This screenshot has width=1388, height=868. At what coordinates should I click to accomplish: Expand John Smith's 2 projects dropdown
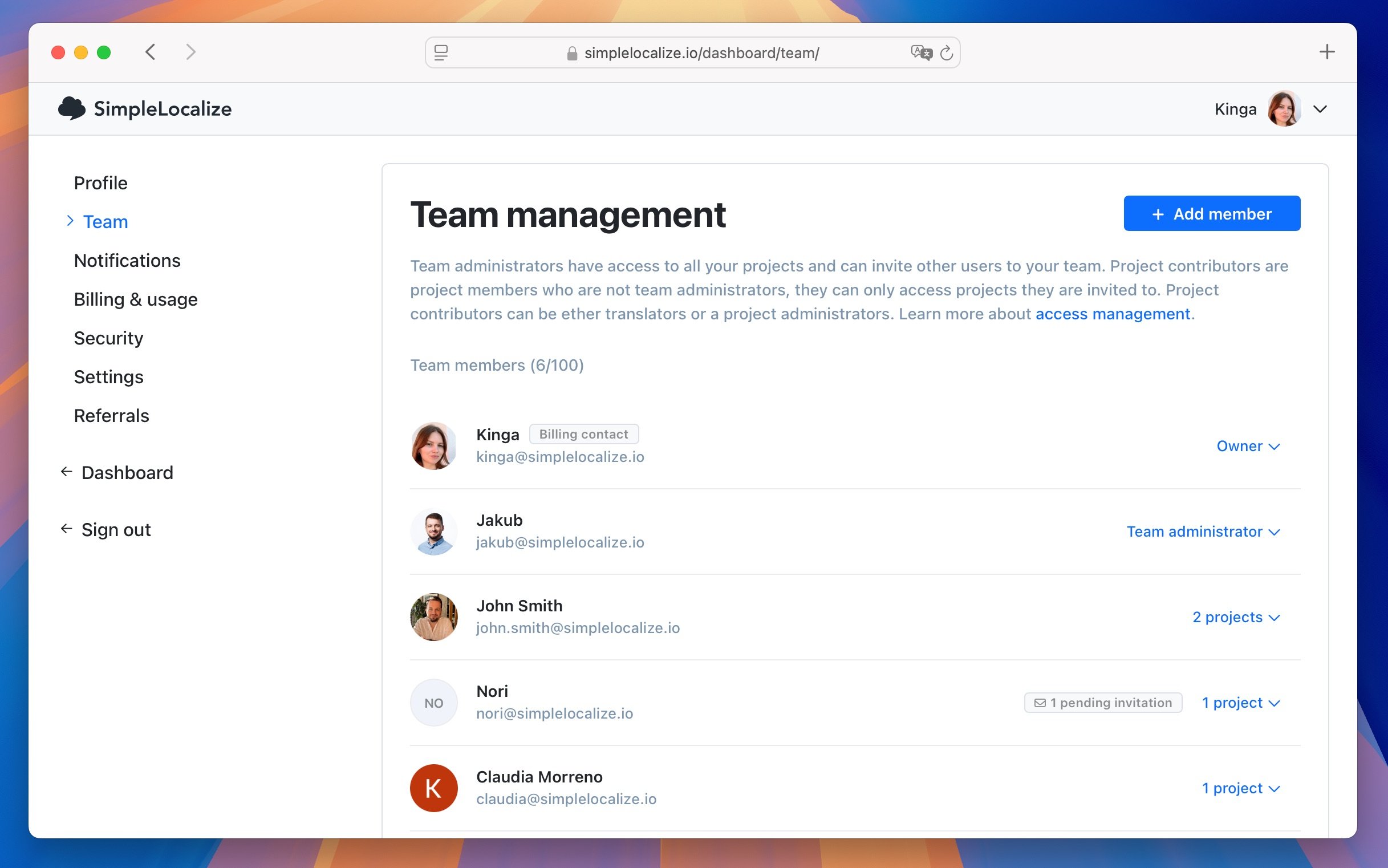click(x=1236, y=617)
